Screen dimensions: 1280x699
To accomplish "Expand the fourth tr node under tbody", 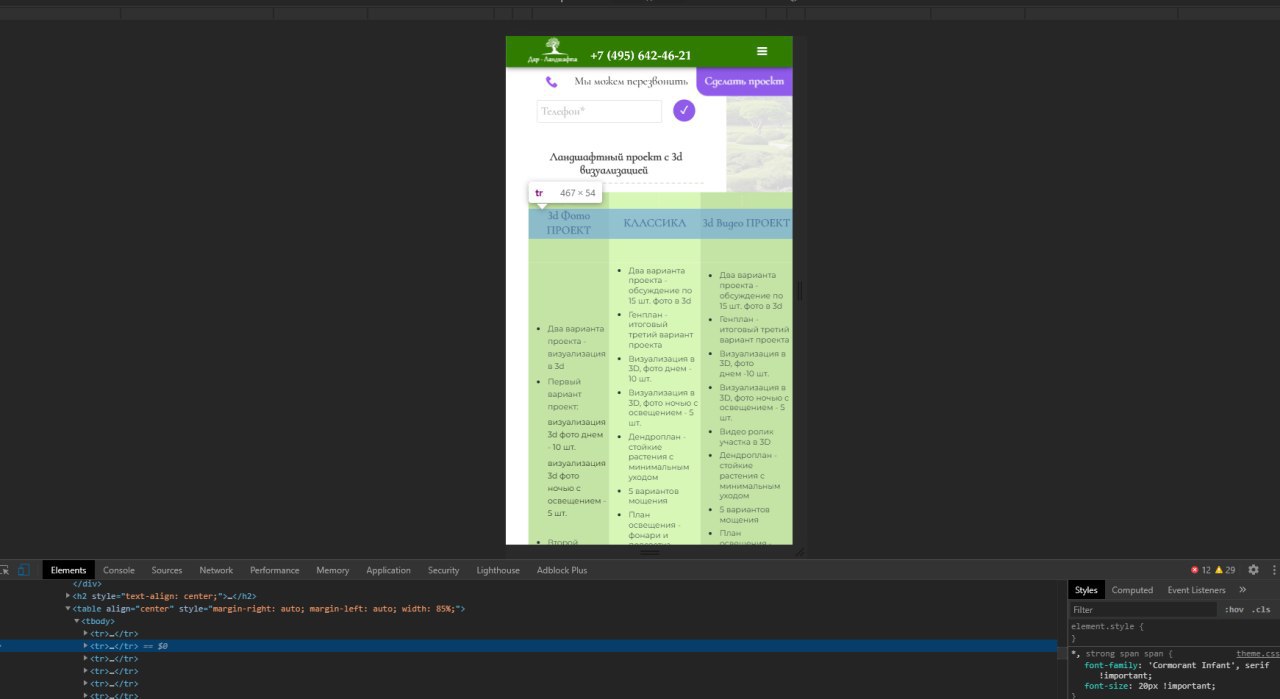I will click(x=86, y=671).
